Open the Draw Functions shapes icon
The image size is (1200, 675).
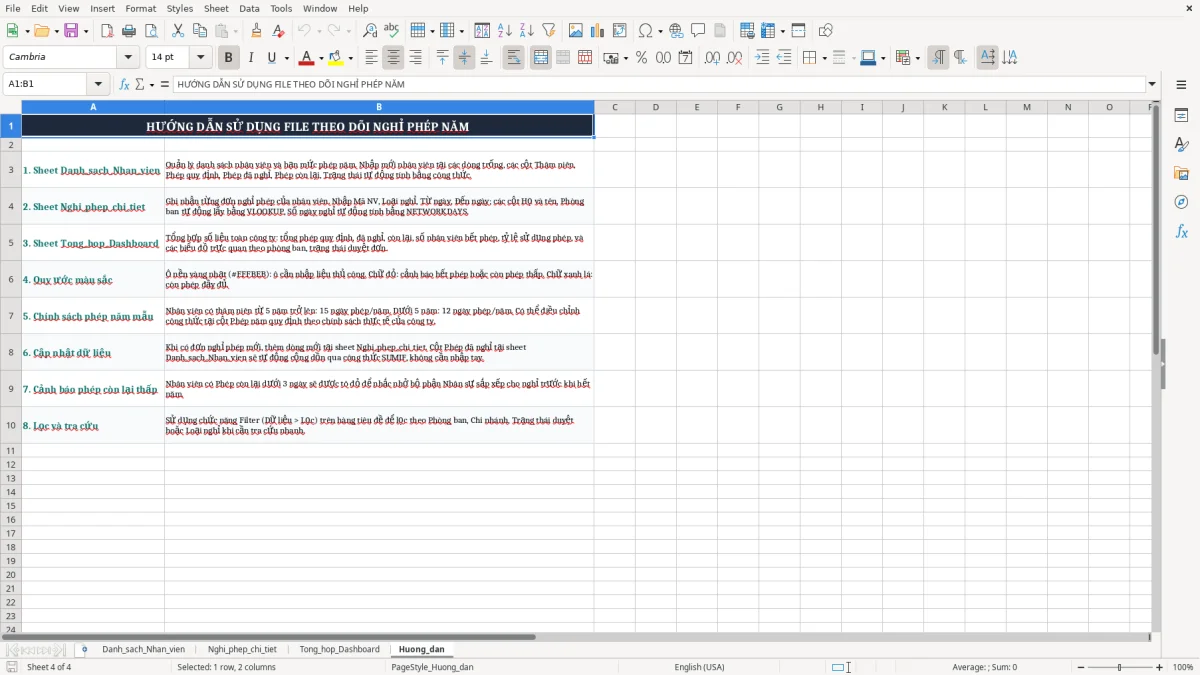click(x=826, y=31)
